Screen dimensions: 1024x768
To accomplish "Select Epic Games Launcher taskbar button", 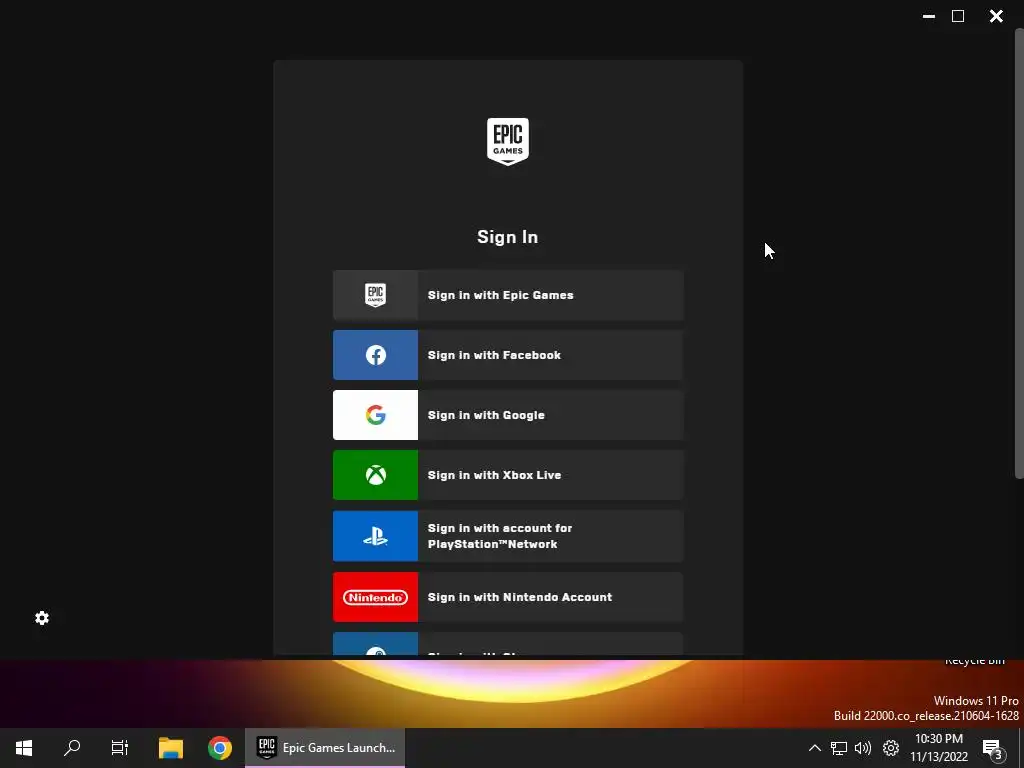I will pyautogui.click(x=325, y=748).
